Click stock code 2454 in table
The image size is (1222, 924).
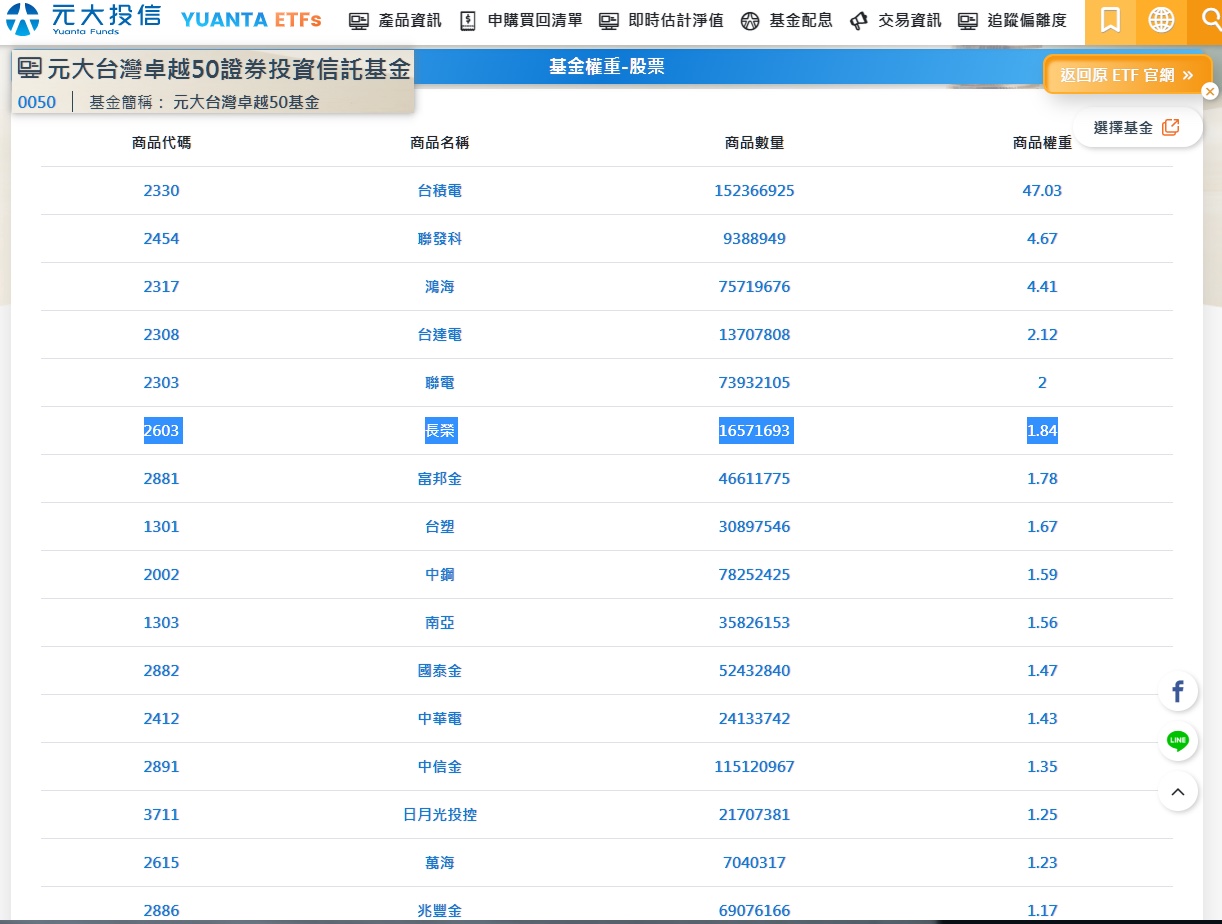[x=161, y=239]
